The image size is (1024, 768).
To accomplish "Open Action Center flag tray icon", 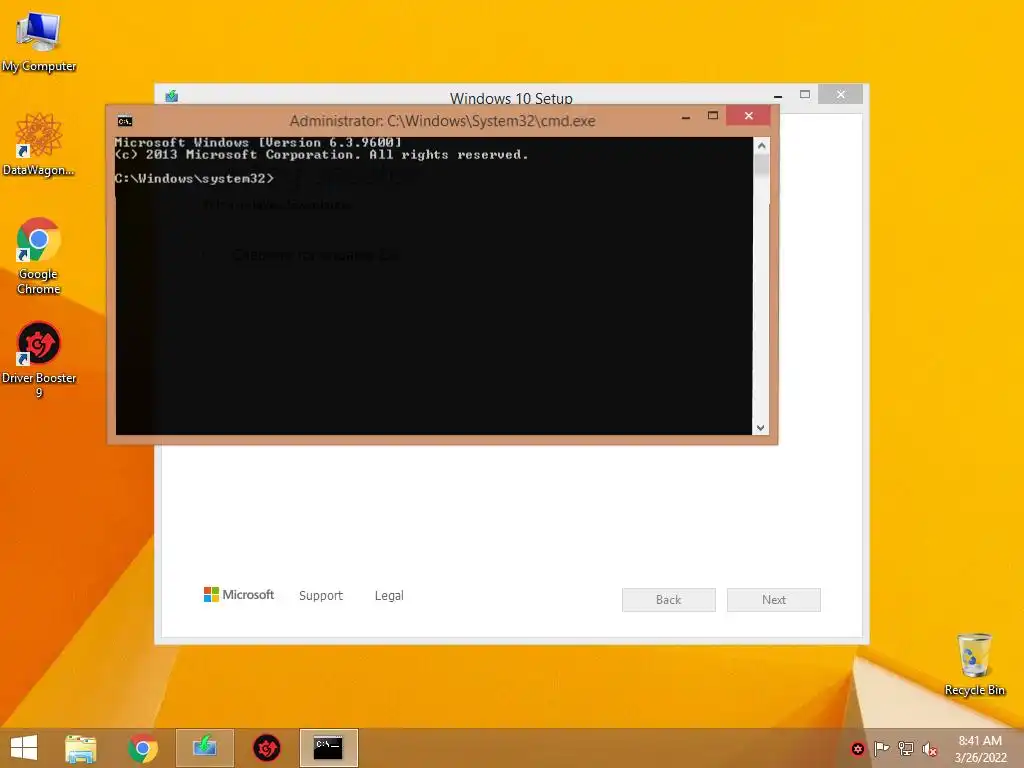I will pos(882,749).
